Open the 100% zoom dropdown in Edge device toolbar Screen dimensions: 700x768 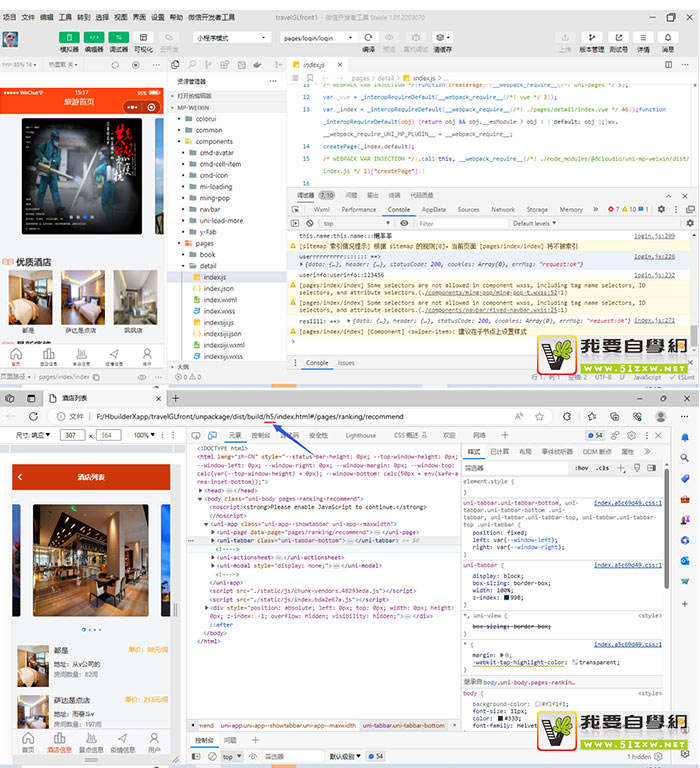144,435
